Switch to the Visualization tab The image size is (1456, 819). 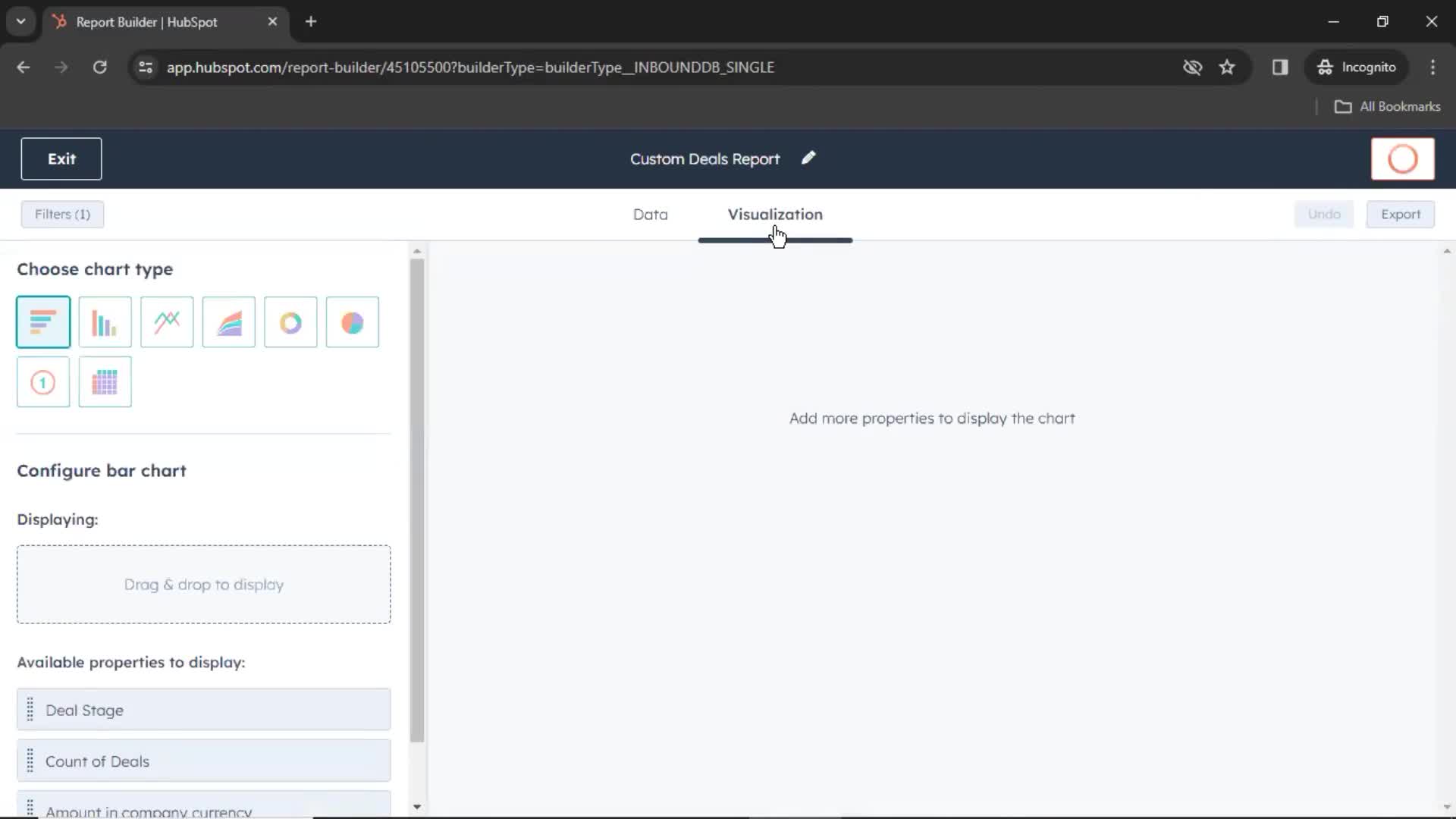click(775, 214)
